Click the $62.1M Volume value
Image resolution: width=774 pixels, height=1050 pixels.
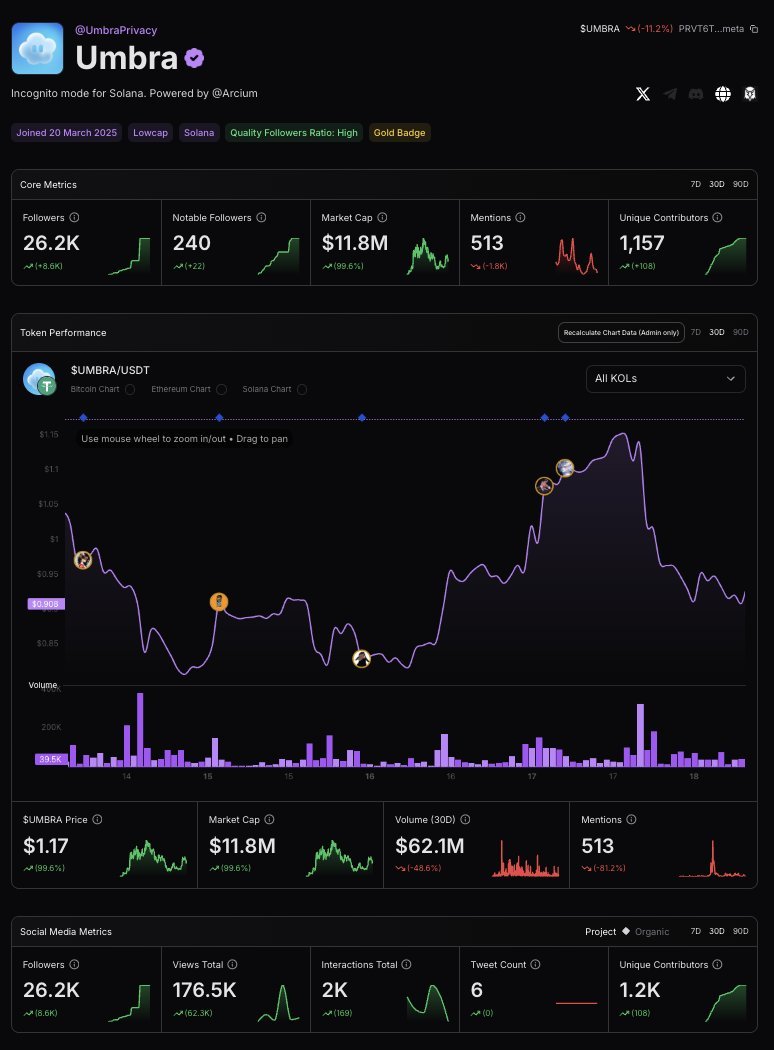(x=430, y=846)
